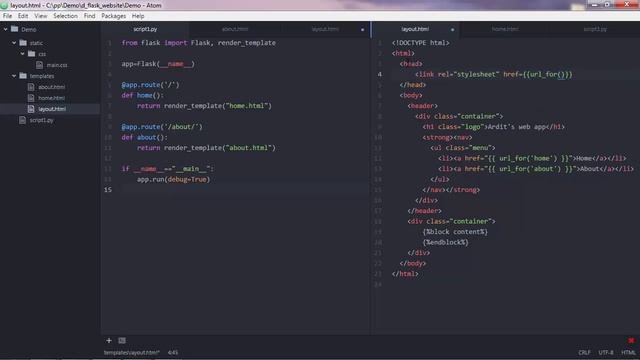Click the home.html file icon in tree
Screen dimensions: 640x360
pos(31,98)
